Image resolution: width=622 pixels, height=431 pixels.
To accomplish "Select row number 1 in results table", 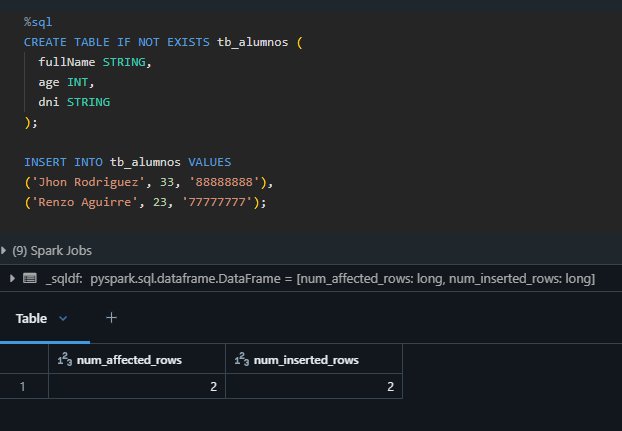I will tap(23, 386).
